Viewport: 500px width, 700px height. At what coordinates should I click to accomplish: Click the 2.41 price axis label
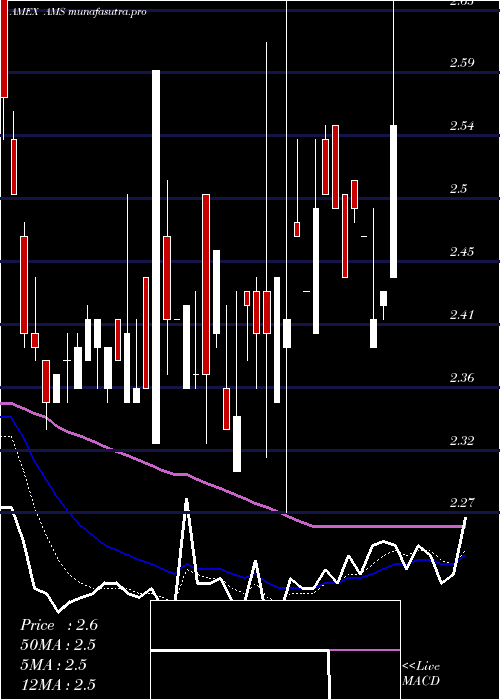point(462,315)
